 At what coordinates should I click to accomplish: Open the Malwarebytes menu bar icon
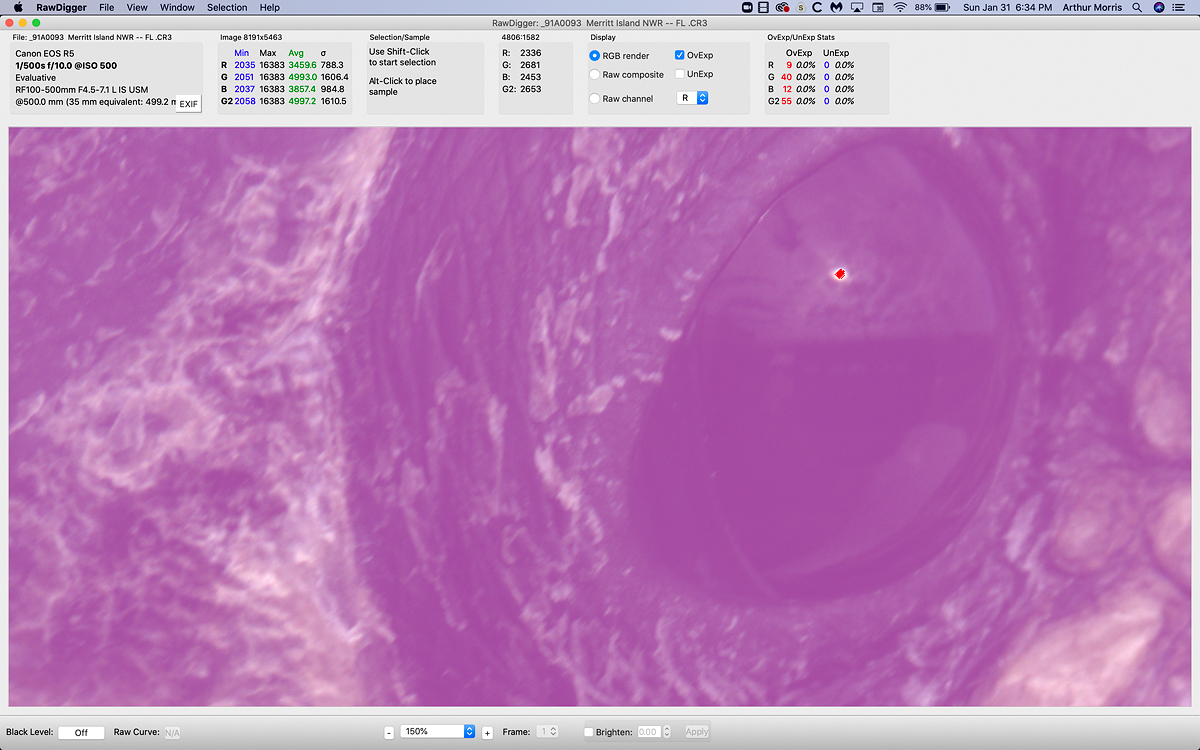[x=836, y=7]
